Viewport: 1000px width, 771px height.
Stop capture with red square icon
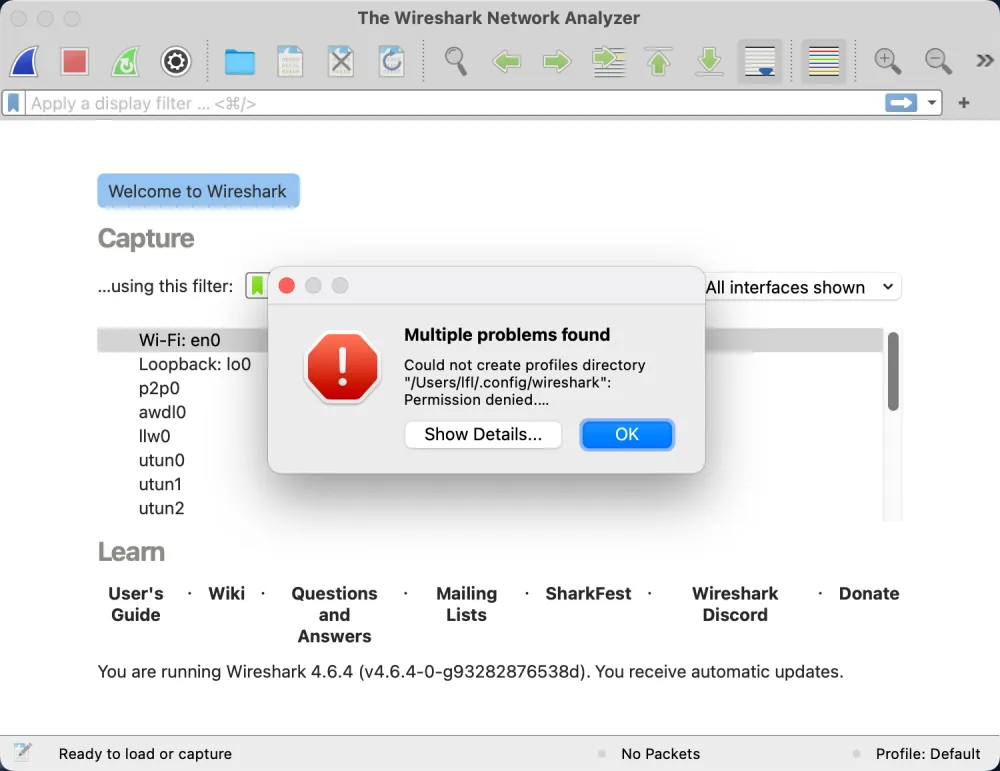(75, 62)
